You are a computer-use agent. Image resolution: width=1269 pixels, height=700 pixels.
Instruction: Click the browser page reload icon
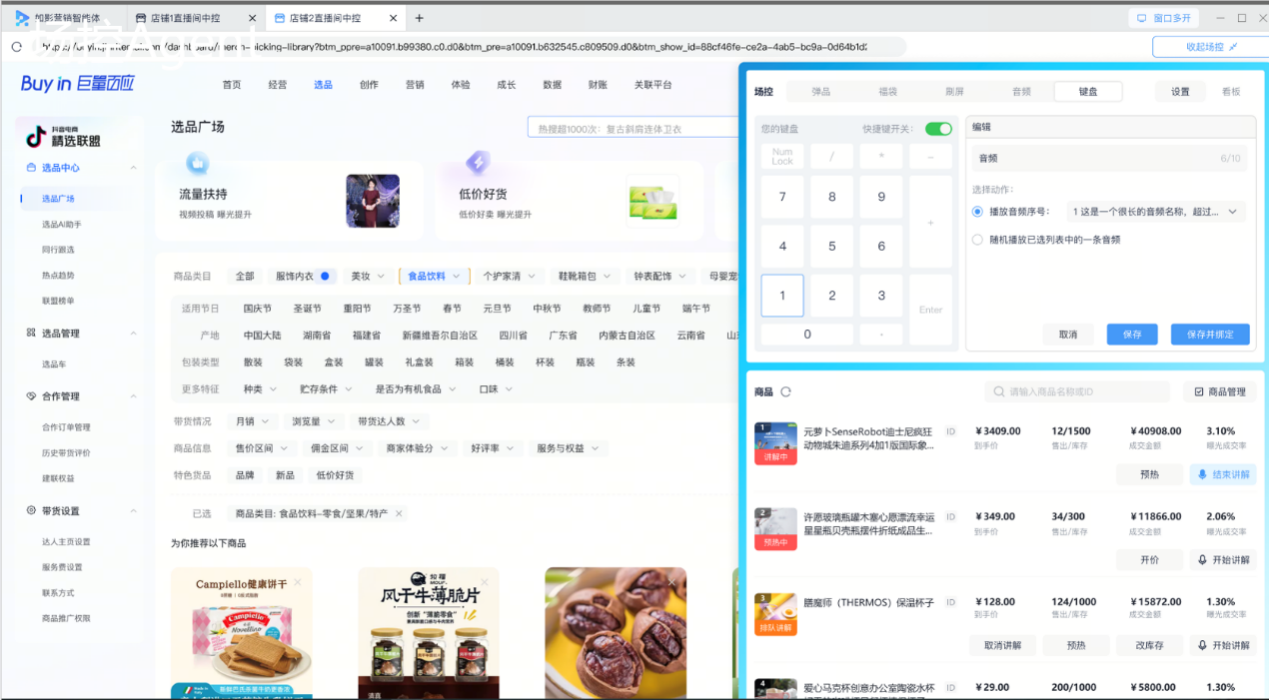(x=14, y=46)
